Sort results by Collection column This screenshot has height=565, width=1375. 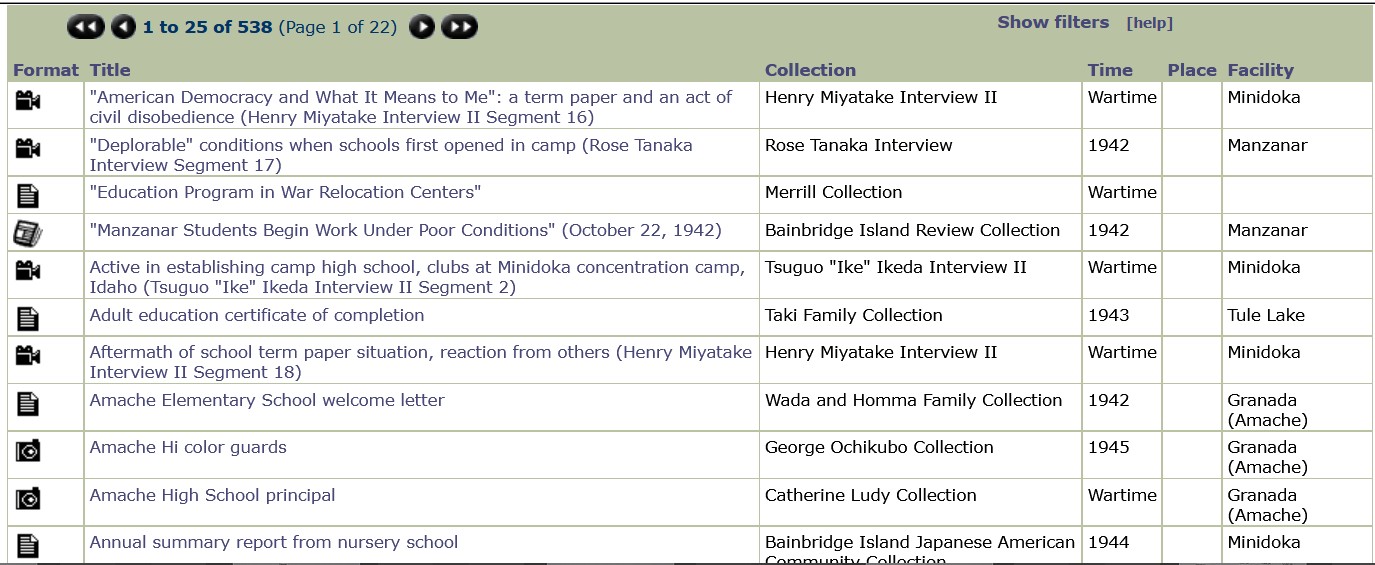(x=810, y=70)
